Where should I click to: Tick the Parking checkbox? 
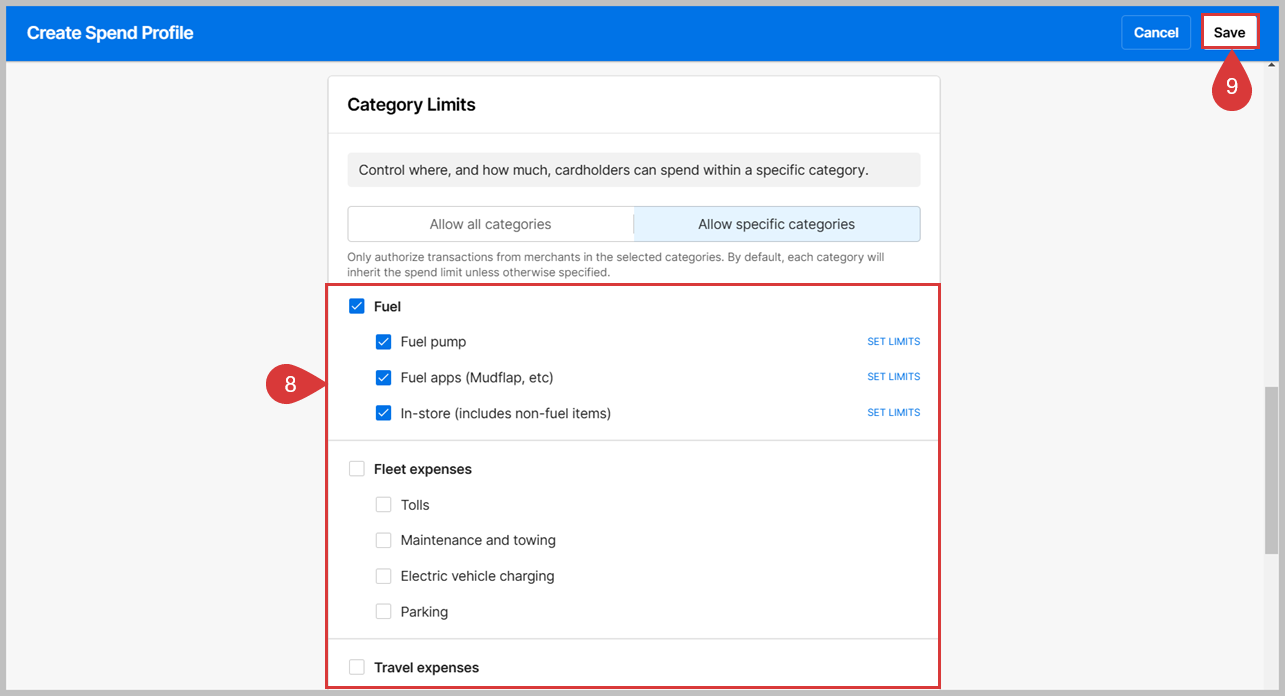383,611
